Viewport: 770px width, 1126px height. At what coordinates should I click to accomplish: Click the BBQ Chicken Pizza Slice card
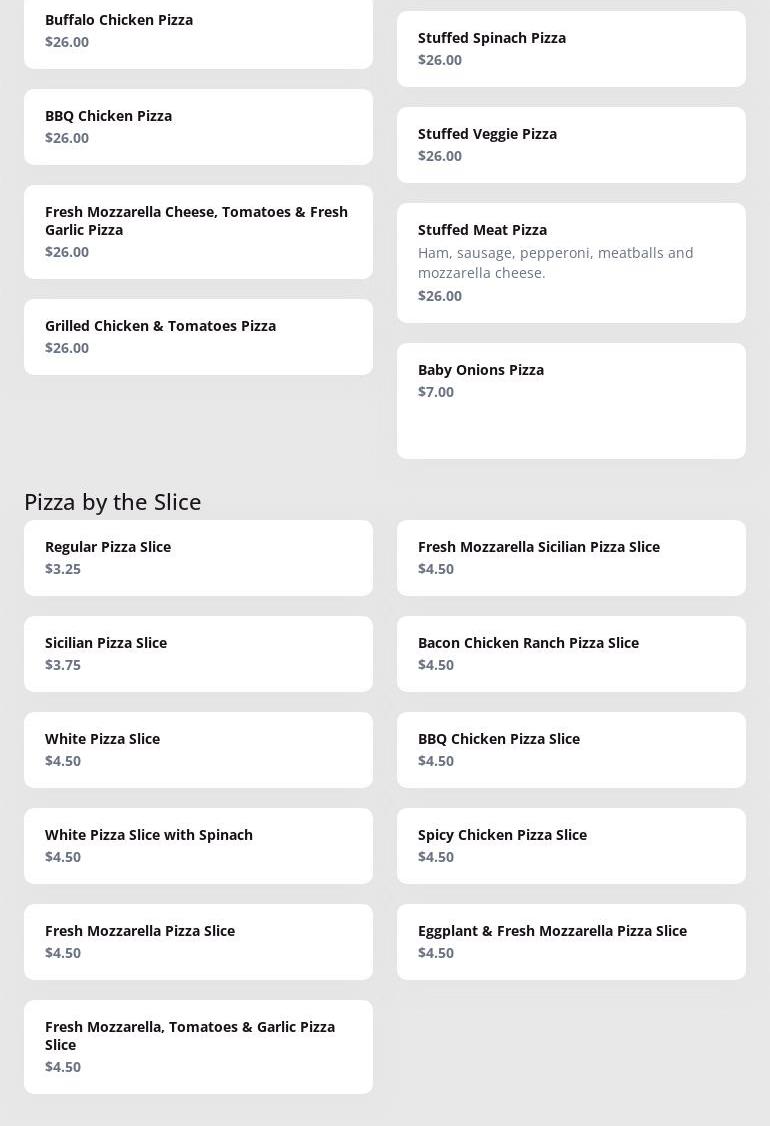click(x=571, y=750)
